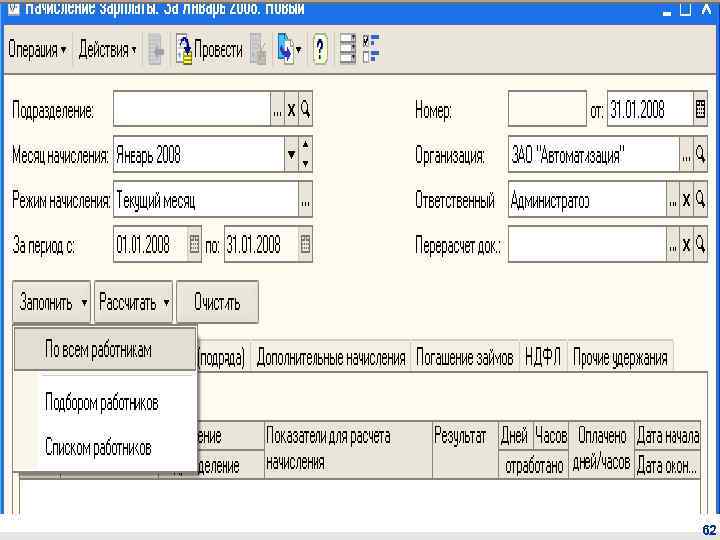Open the Ответственный ellipsis selector
720x540 pixels.
[x=673, y=200]
